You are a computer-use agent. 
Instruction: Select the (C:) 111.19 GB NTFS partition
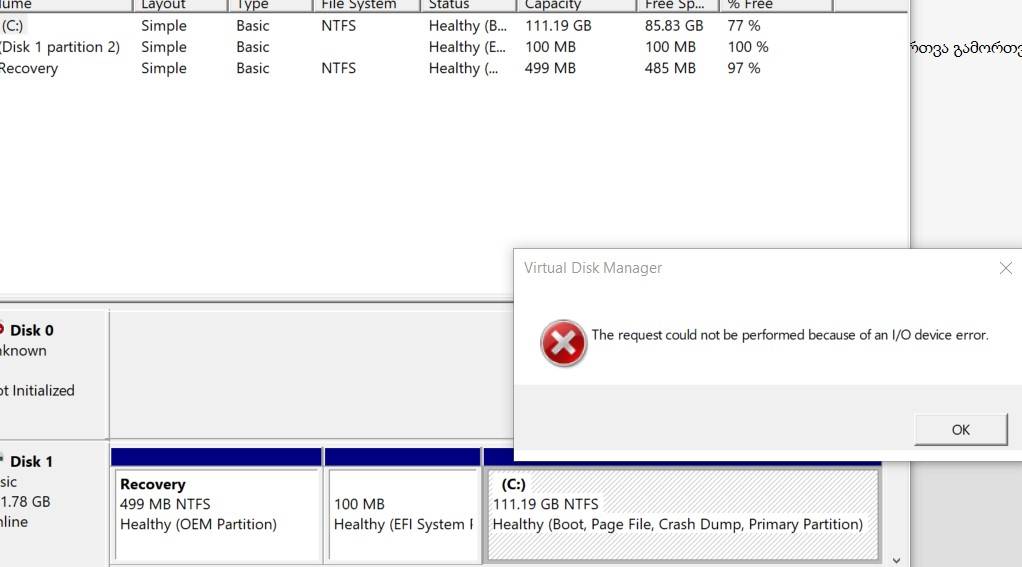point(682,512)
